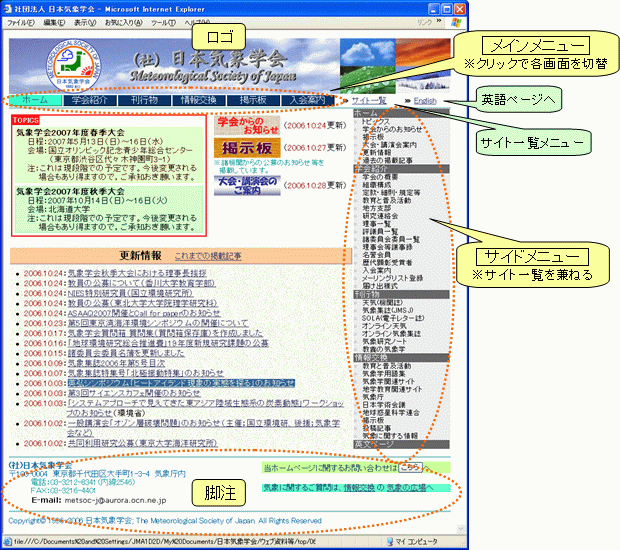This screenshot has width=620, height=550.
Task: Click 地方支部 in the side menu
Action: [377, 208]
